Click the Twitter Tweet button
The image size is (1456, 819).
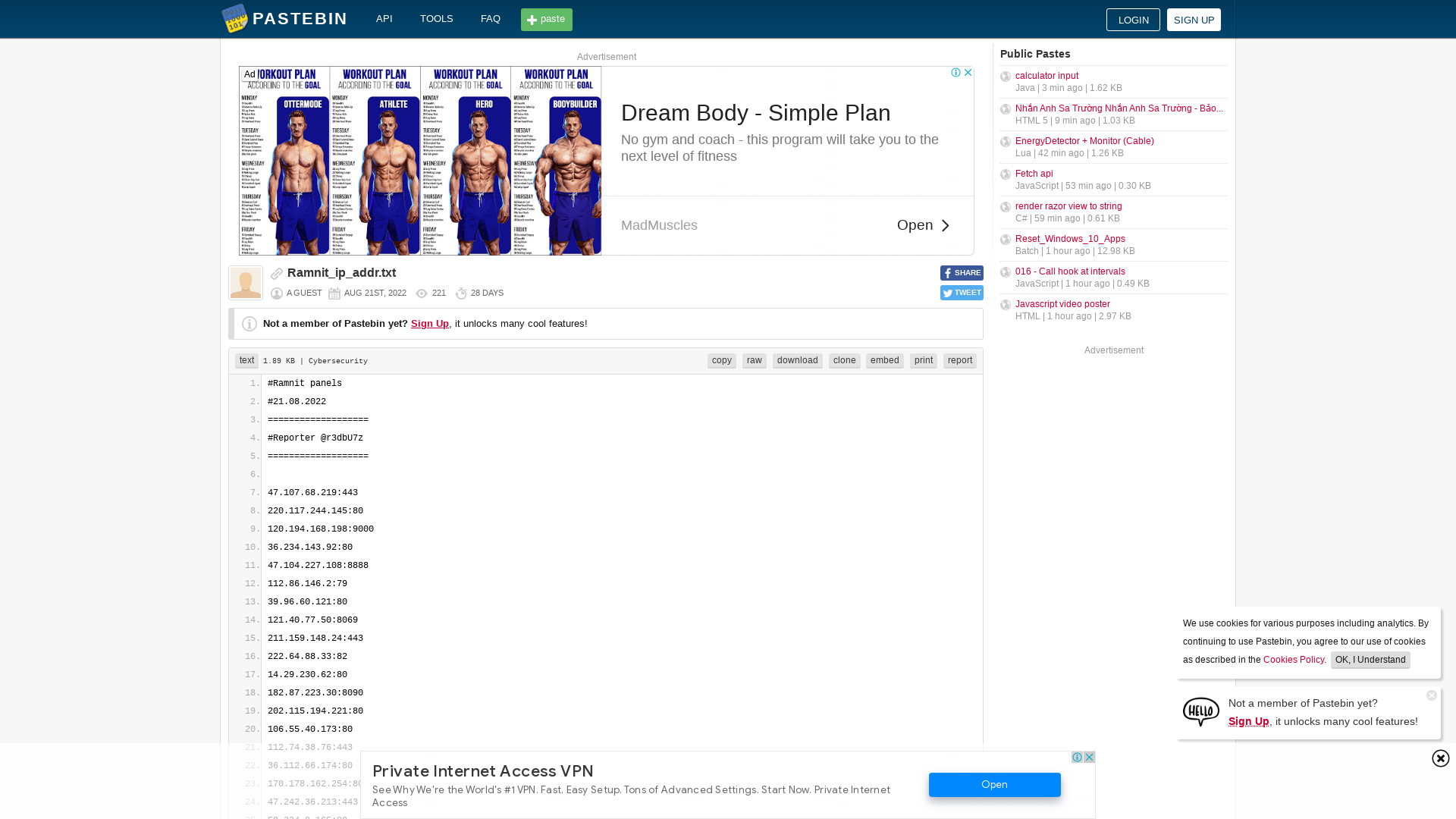(962, 293)
